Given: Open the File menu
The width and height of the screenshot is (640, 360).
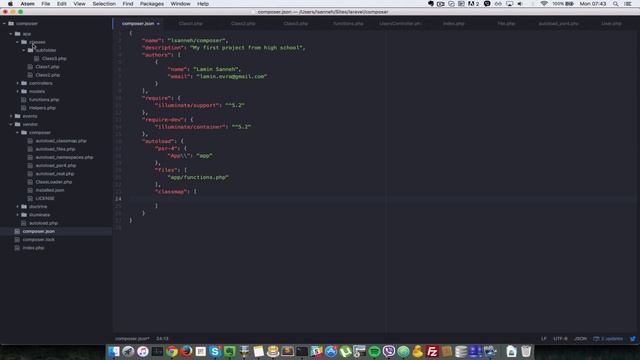Looking at the screenshot, I should (x=46, y=4).
